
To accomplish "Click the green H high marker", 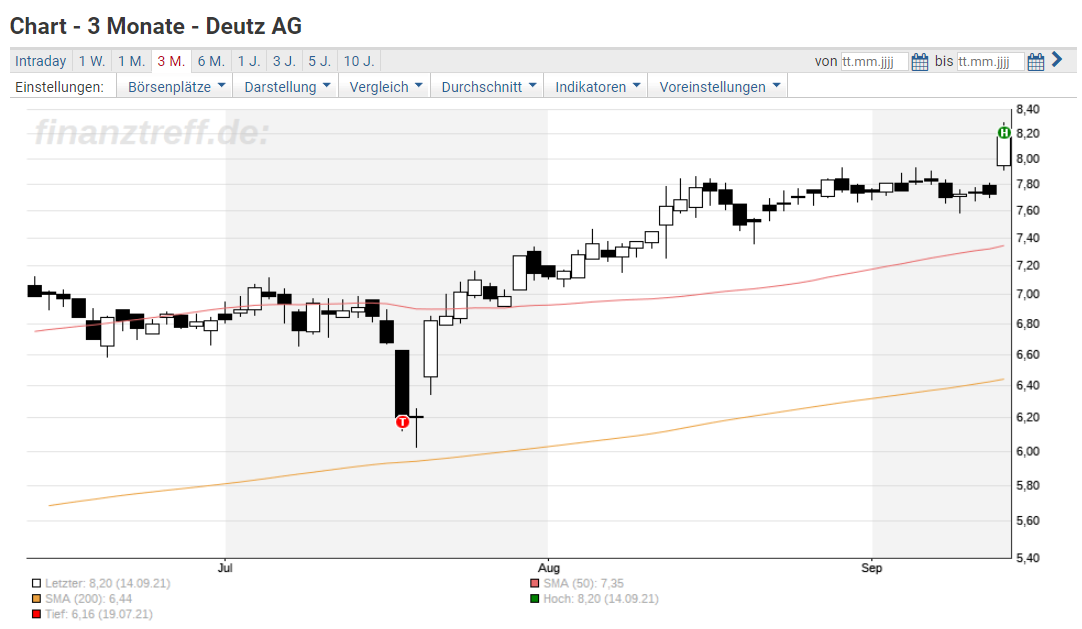I will click(1004, 132).
